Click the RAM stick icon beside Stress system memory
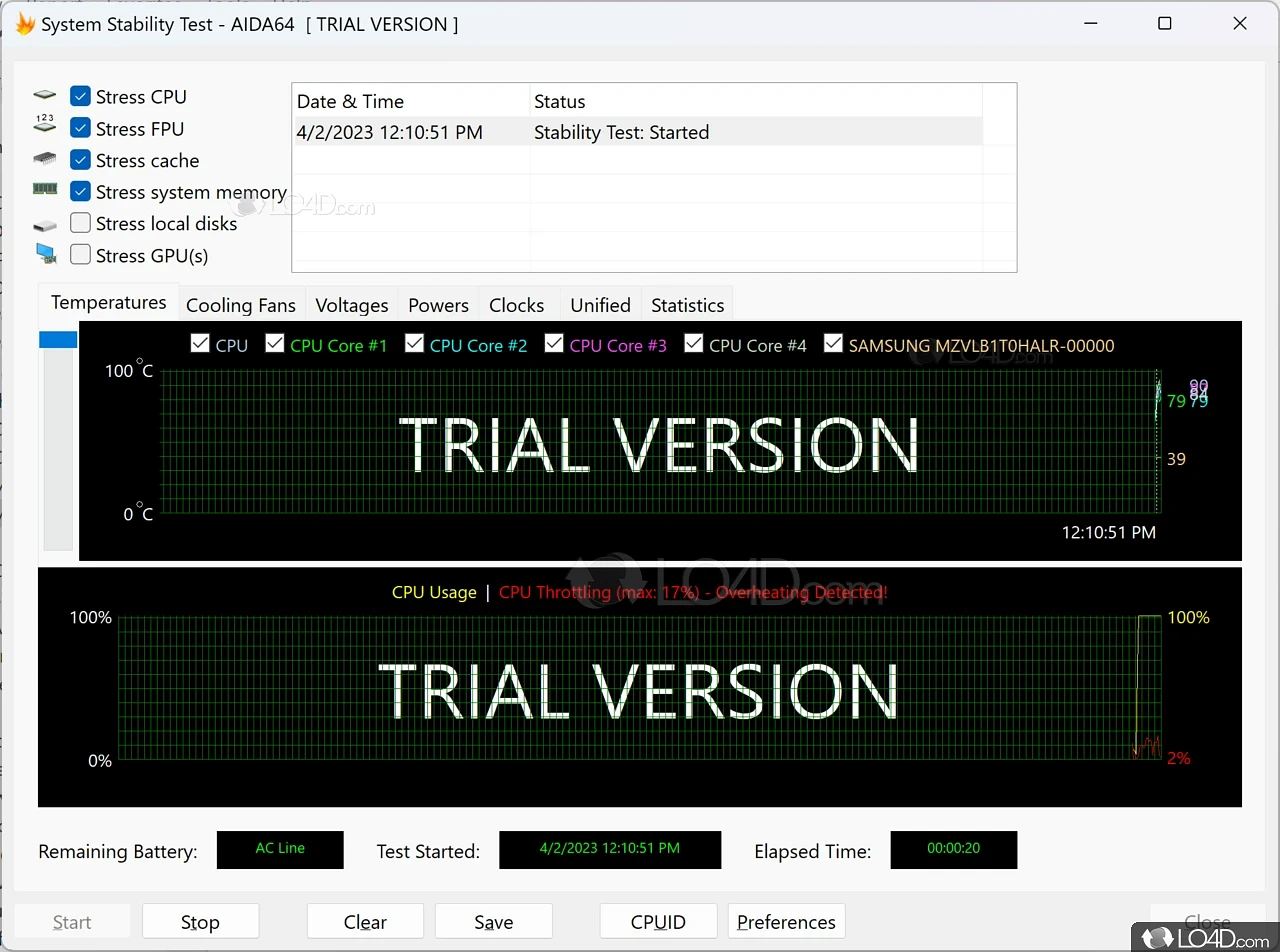The width and height of the screenshot is (1280, 952). [45, 188]
